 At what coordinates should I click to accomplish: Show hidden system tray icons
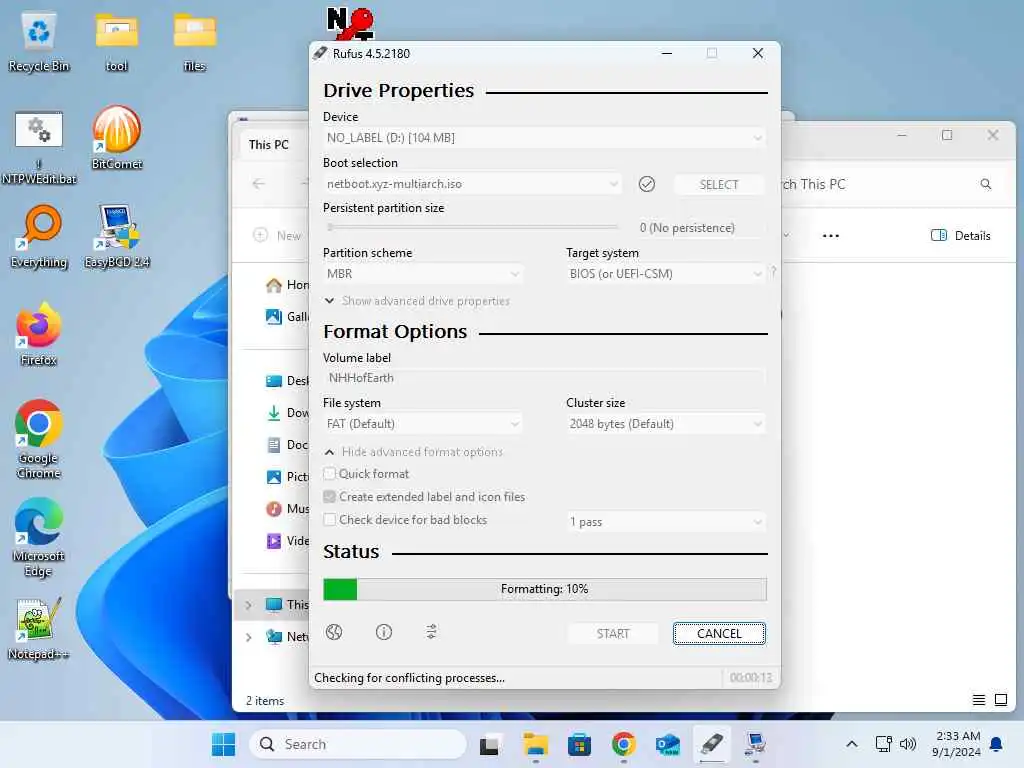[852, 744]
